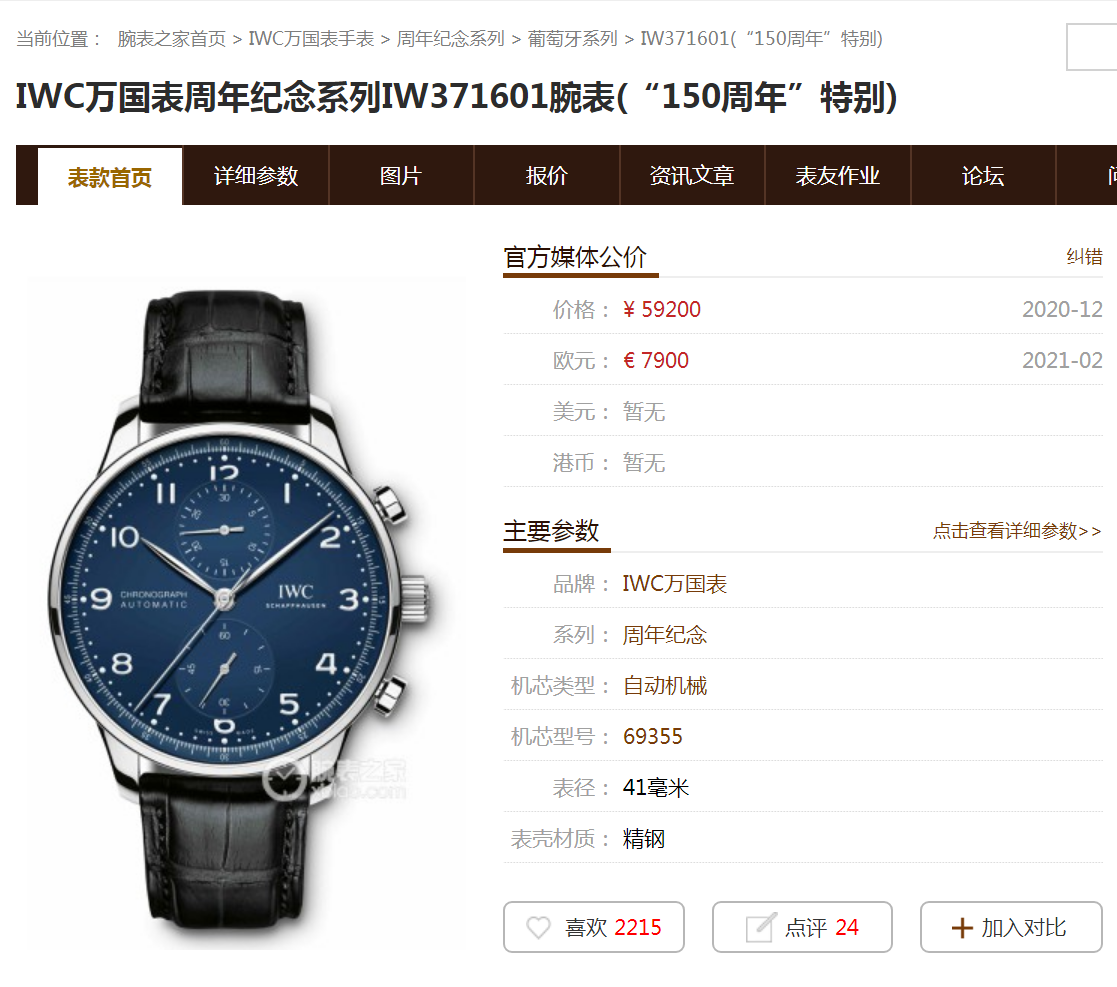Image resolution: width=1117 pixels, height=987 pixels.
Task: Open 点击查看详细参数 link
Action: pos(1017,531)
